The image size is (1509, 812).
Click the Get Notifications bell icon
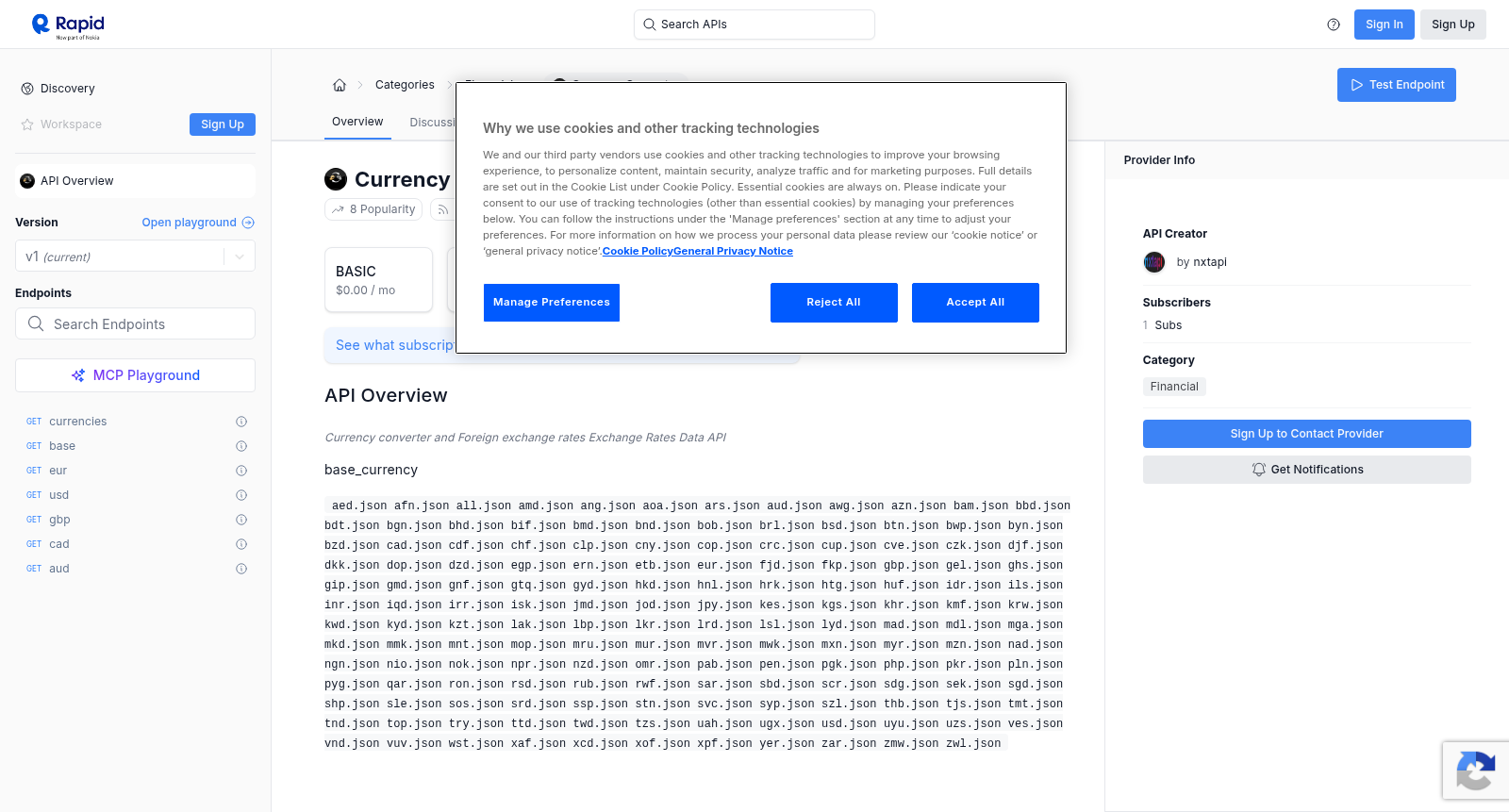(1258, 470)
